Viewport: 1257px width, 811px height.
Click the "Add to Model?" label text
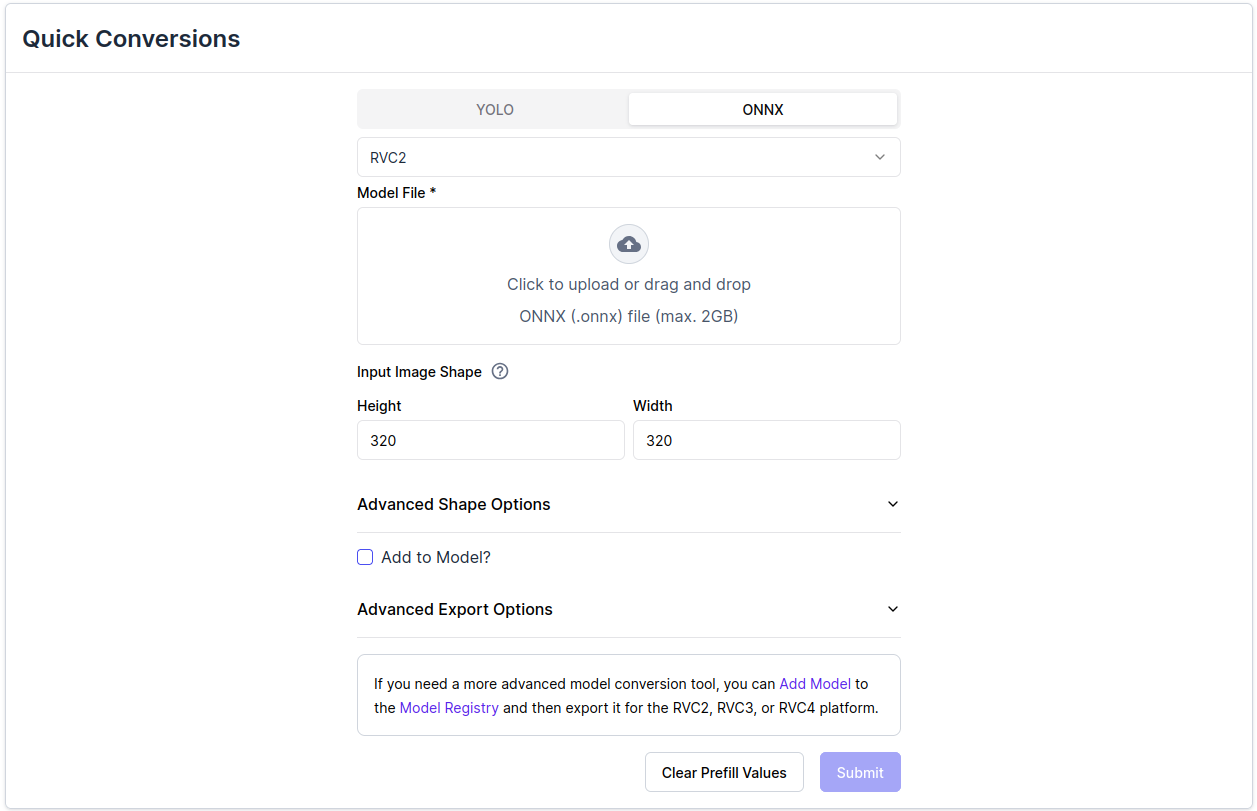[x=436, y=557]
